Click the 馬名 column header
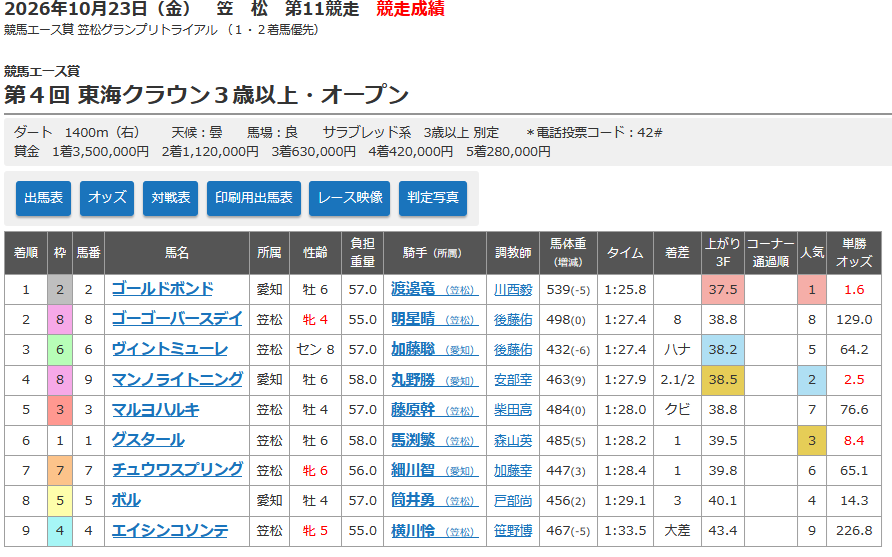 click(177, 253)
